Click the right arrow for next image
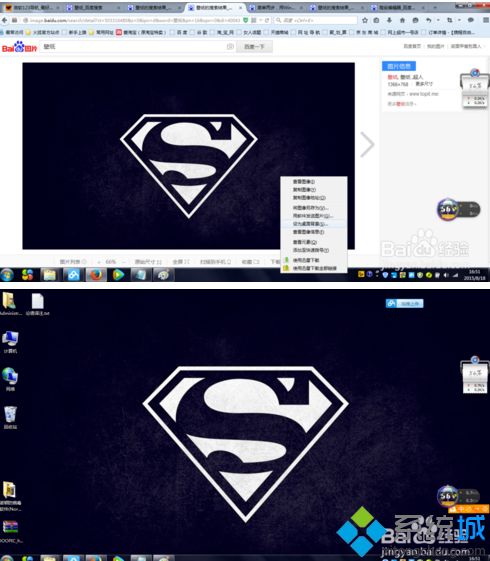The image size is (490, 561). point(367,145)
